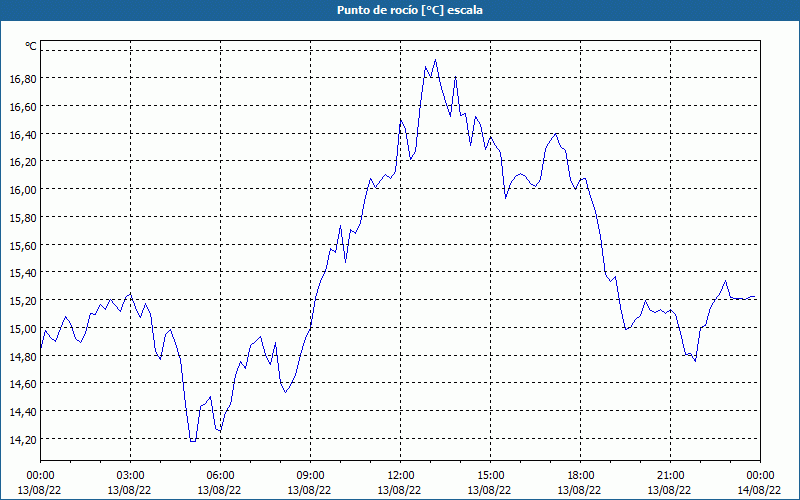Click the 15,60 y-axis value
800x500 pixels.
tap(23, 245)
